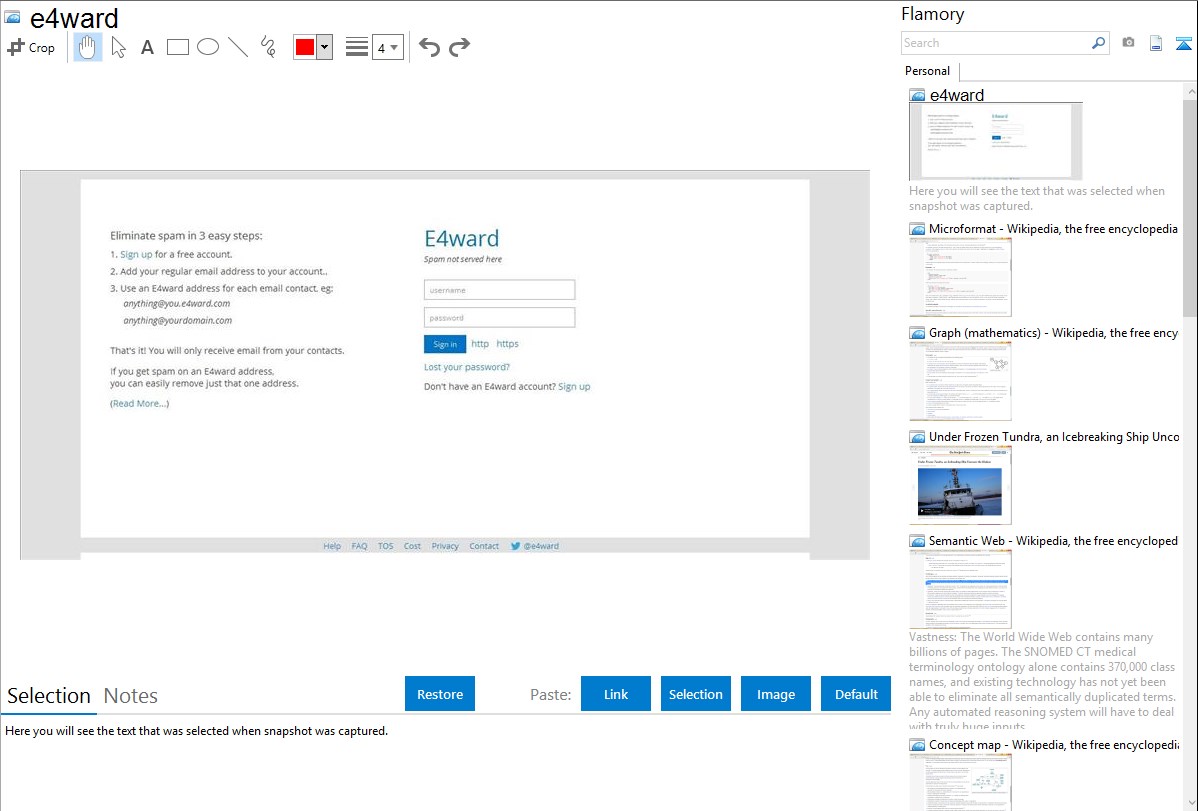The image size is (1198, 811).
Task: Click the Flamory search magnifier icon
Action: (1098, 43)
